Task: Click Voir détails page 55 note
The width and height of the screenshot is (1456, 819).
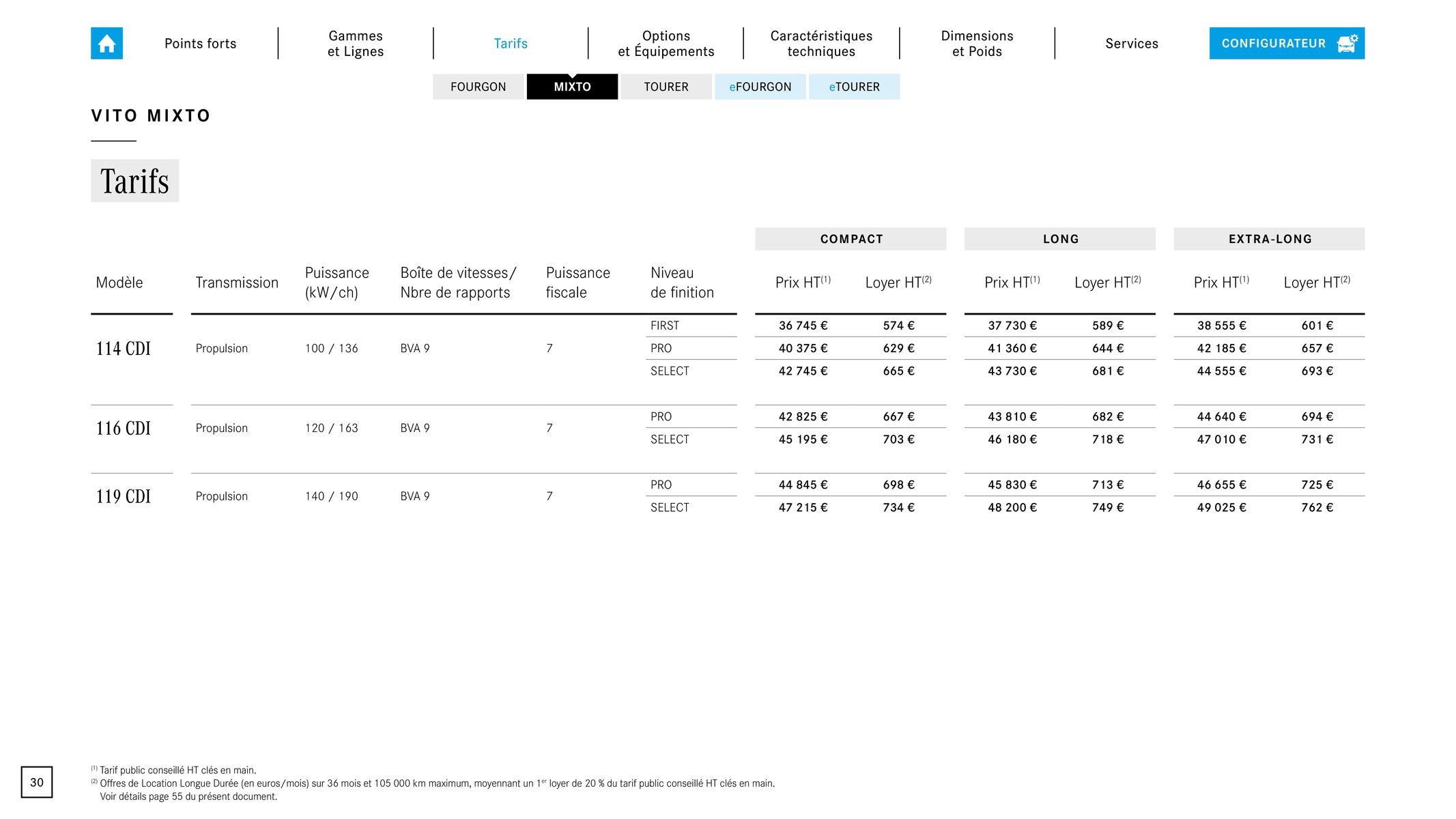Action: click(x=188, y=796)
